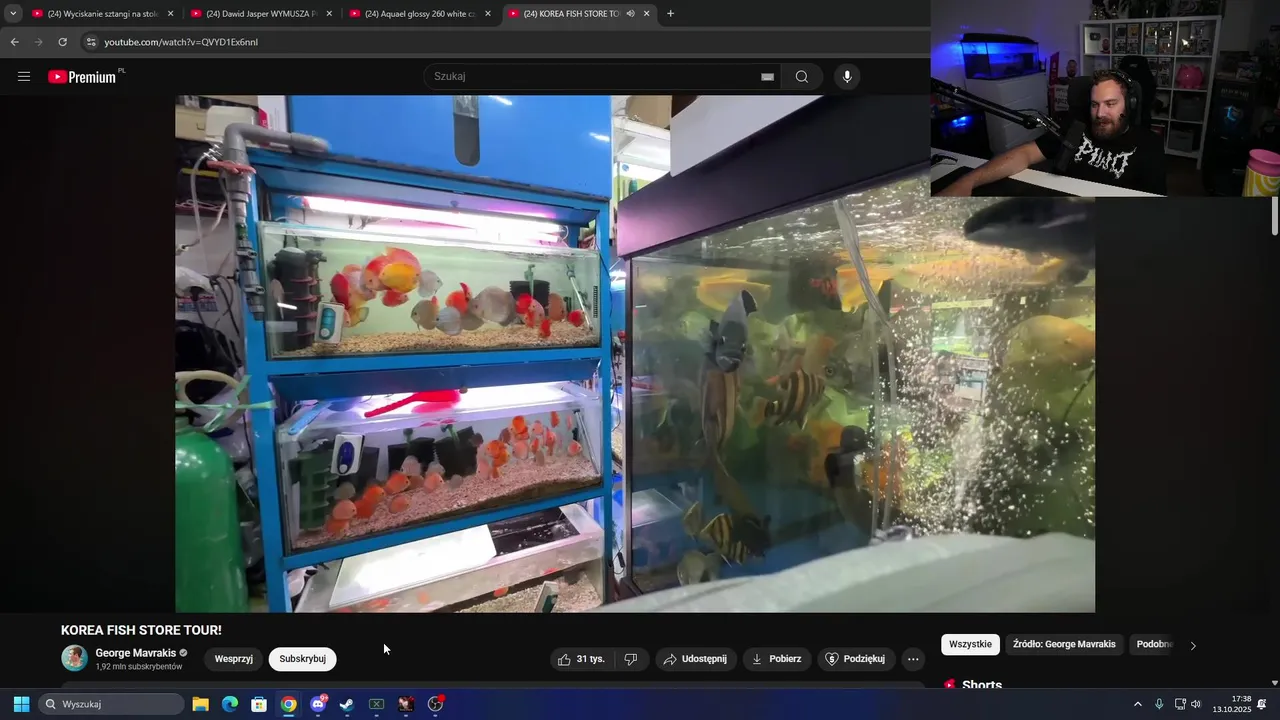Go back with browser back arrow
The width and height of the screenshot is (1280, 720).
pos(14,42)
